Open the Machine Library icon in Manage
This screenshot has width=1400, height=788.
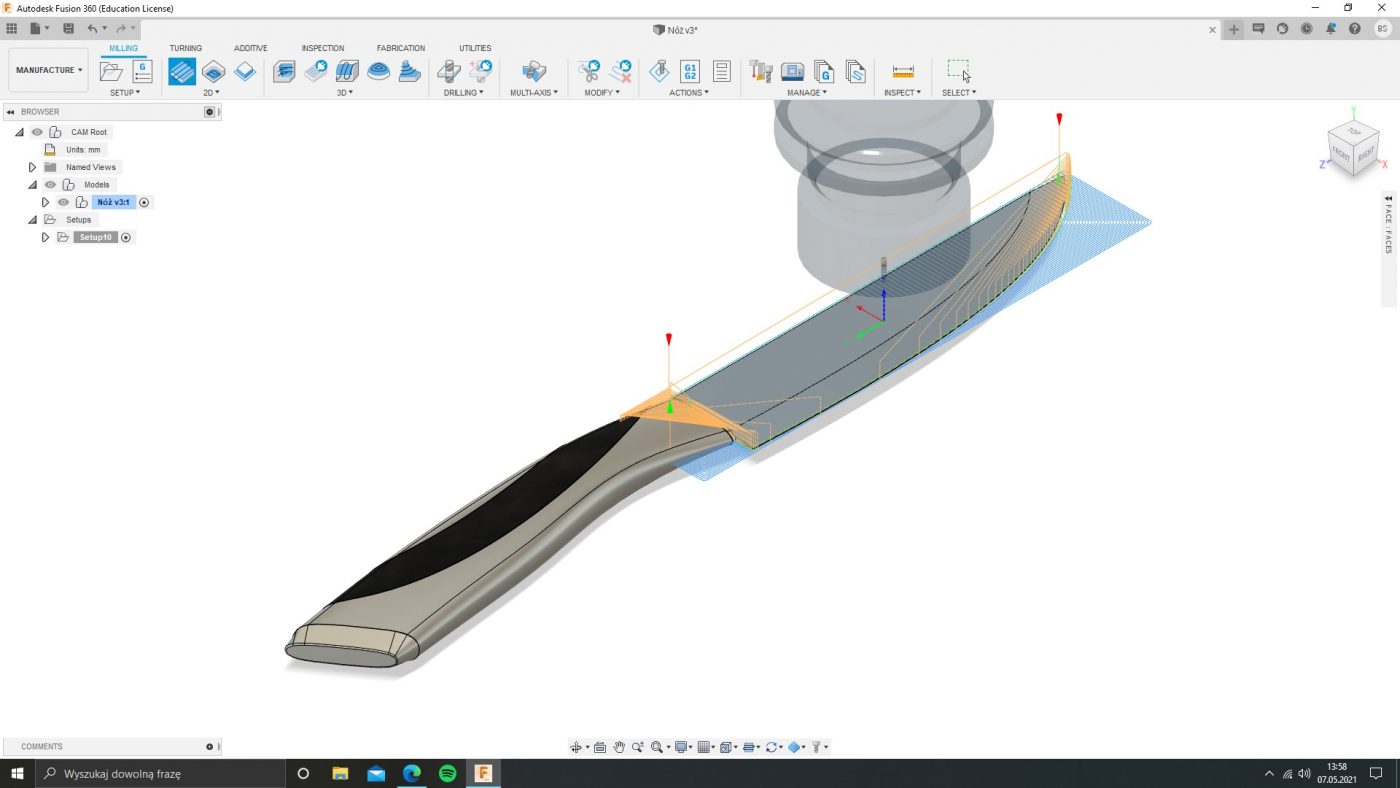click(x=792, y=71)
